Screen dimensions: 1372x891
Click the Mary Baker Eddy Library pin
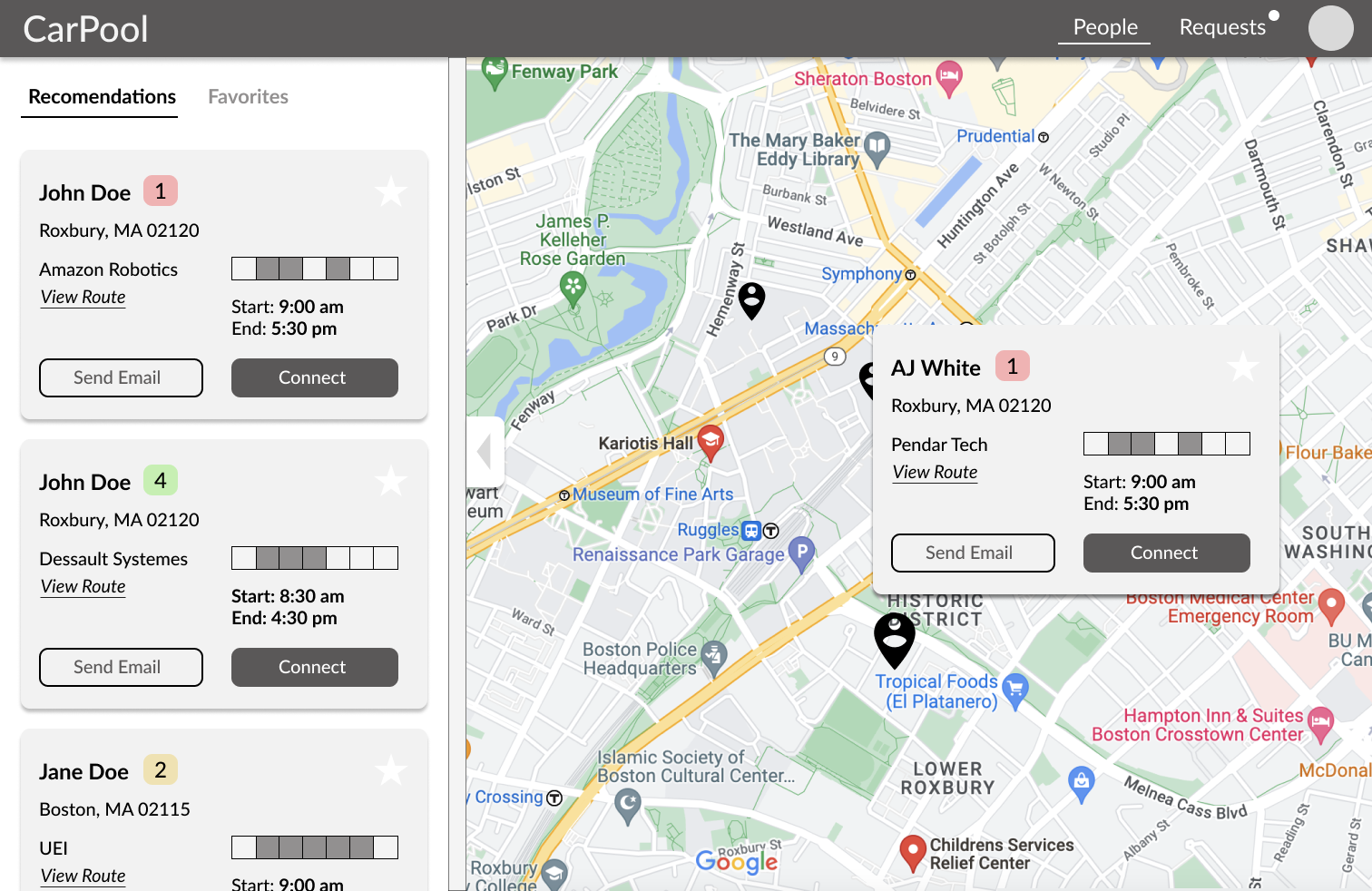pos(877,150)
